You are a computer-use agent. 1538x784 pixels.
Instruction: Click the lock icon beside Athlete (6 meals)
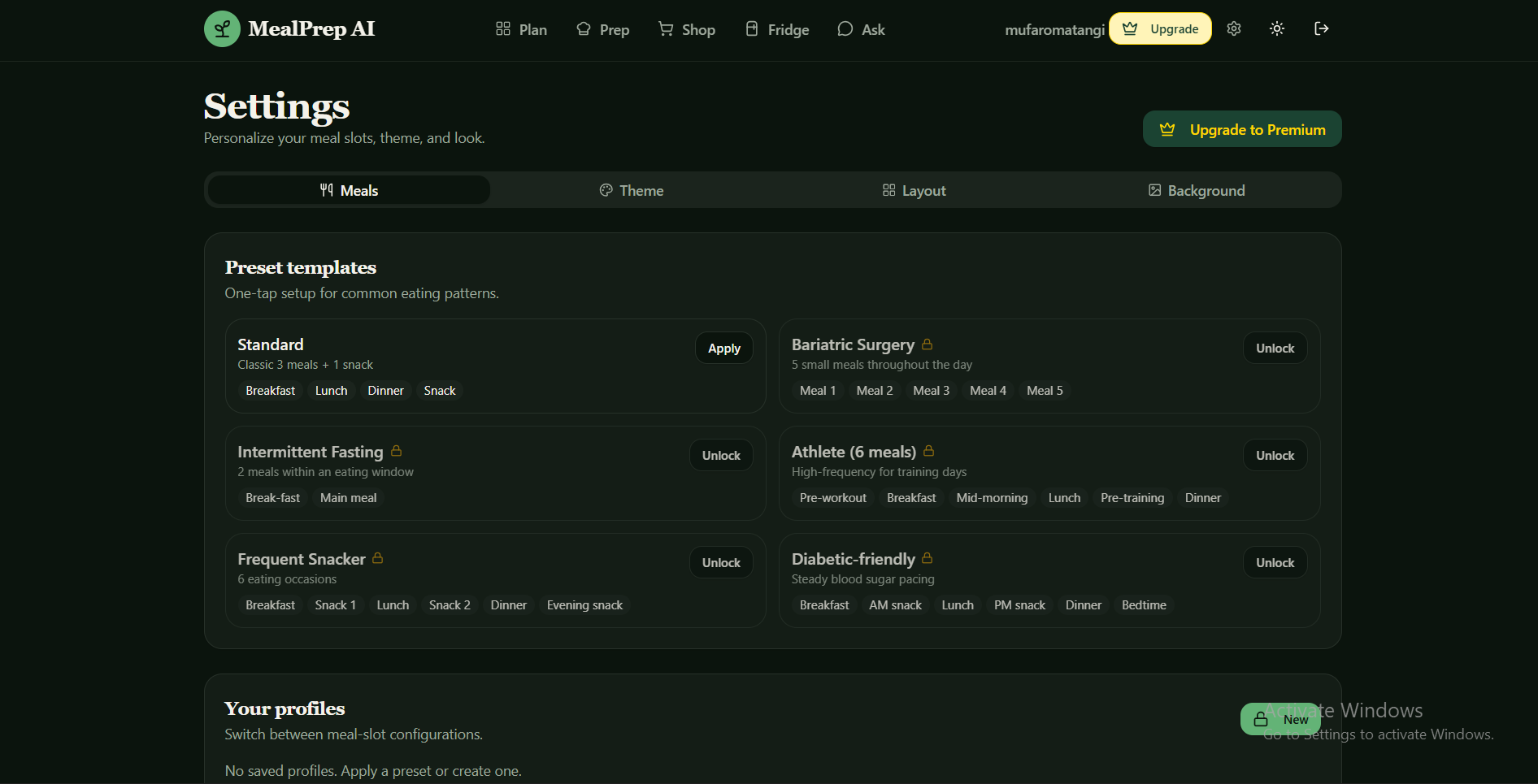(929, 450)
